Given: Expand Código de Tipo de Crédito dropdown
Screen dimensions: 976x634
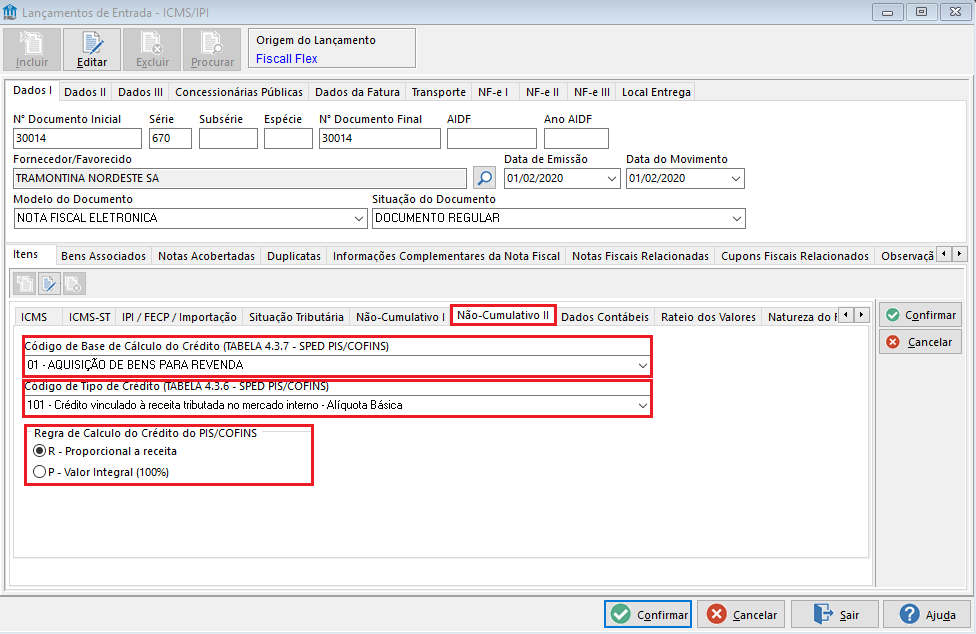Looking at the screenshot, I should tap(642, 406).
